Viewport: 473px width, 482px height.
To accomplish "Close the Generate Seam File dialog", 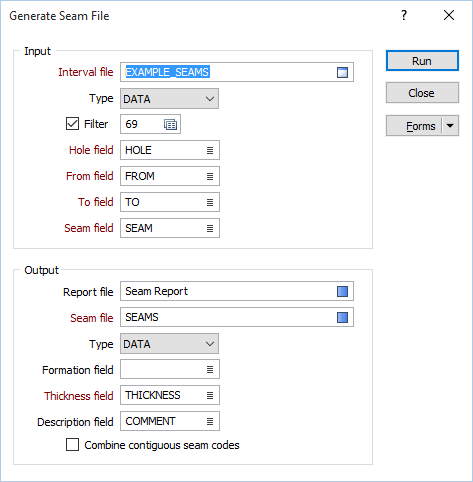I will pyautogui.click(x=422, y=93).
